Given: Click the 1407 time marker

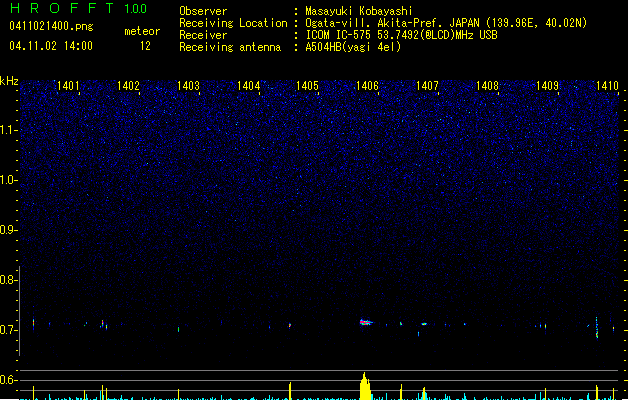Looking at the screenshot, I should pos(427,86).
